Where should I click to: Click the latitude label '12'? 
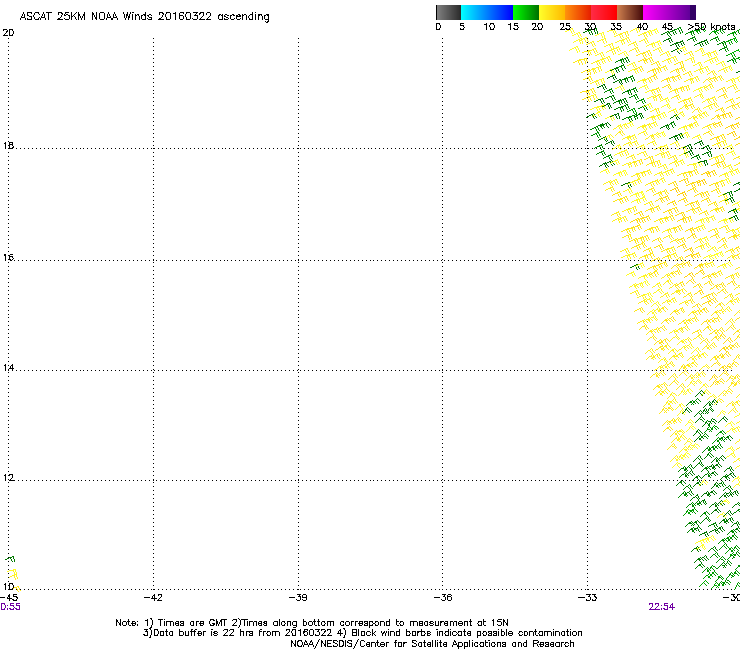pyautogui.click(x=8, y=478)
